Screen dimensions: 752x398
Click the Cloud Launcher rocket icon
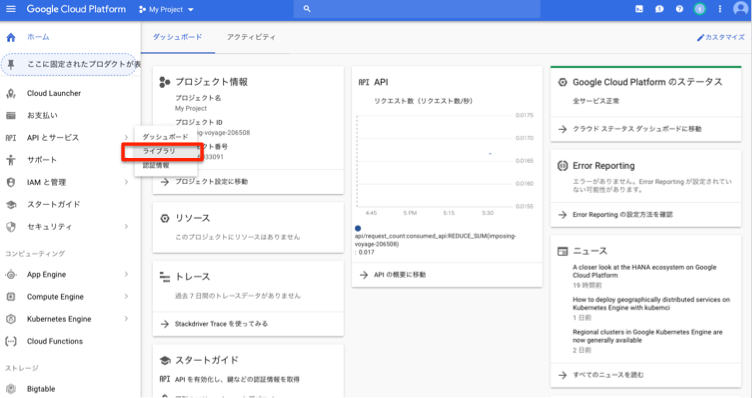[x=11, y=94]
